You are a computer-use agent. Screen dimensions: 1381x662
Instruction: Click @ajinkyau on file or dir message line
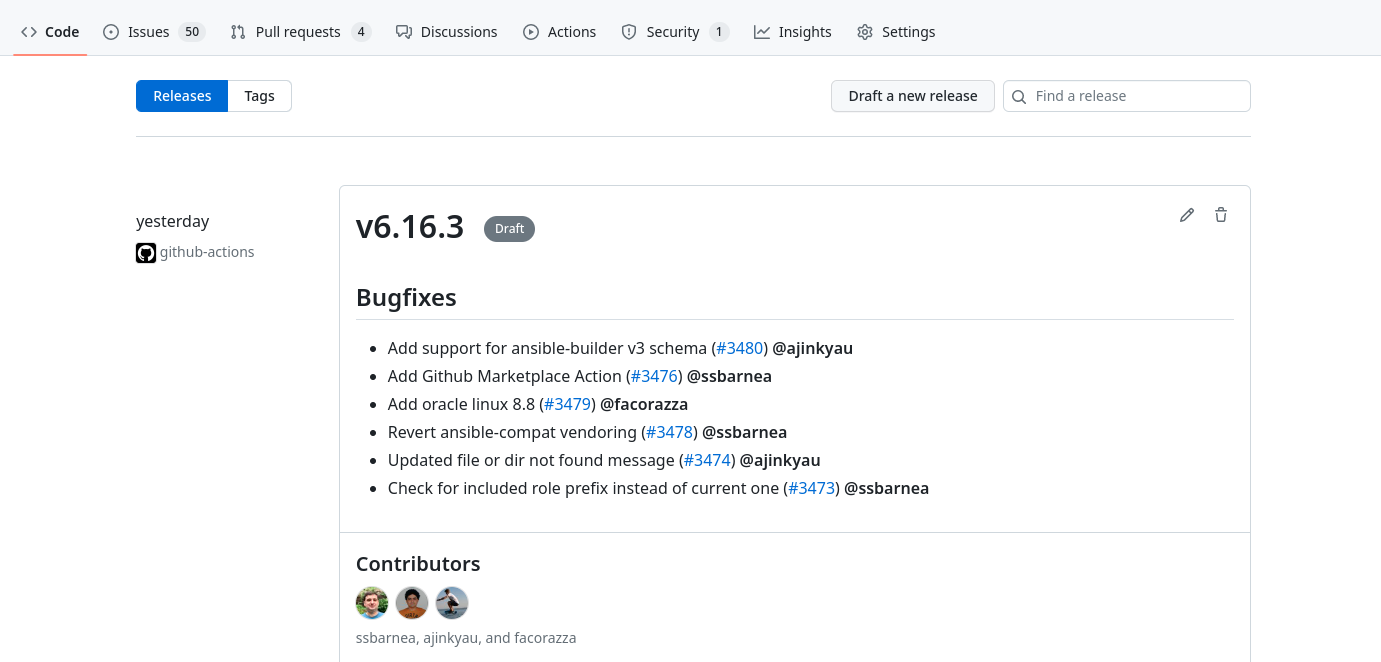(780, 460)
